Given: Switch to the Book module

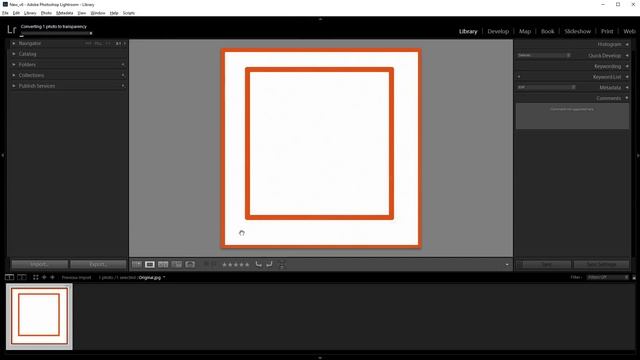Looking at the screenshot, I should (548, 31).
